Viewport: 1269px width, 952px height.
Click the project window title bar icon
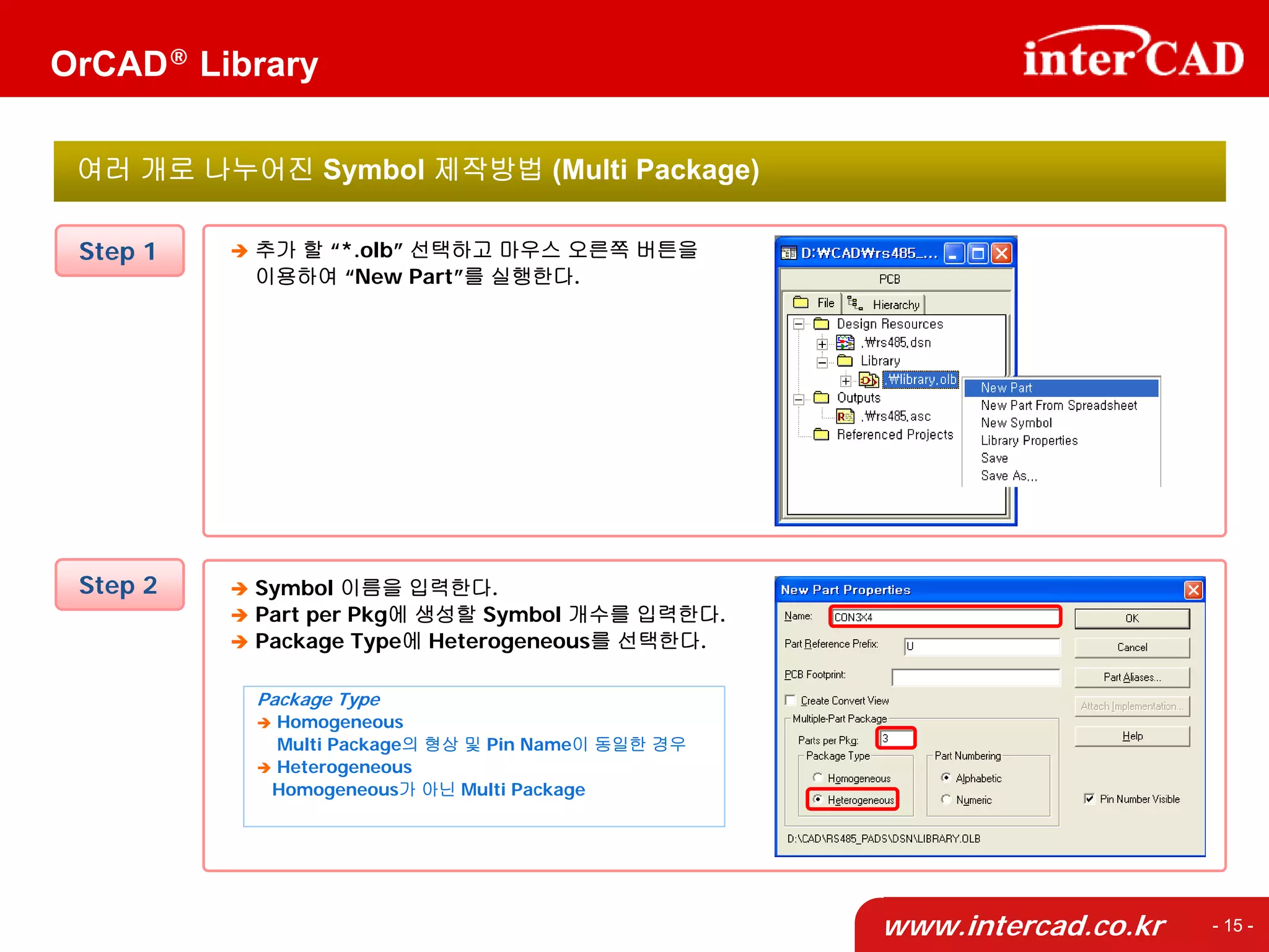click(x=789, y=253)
